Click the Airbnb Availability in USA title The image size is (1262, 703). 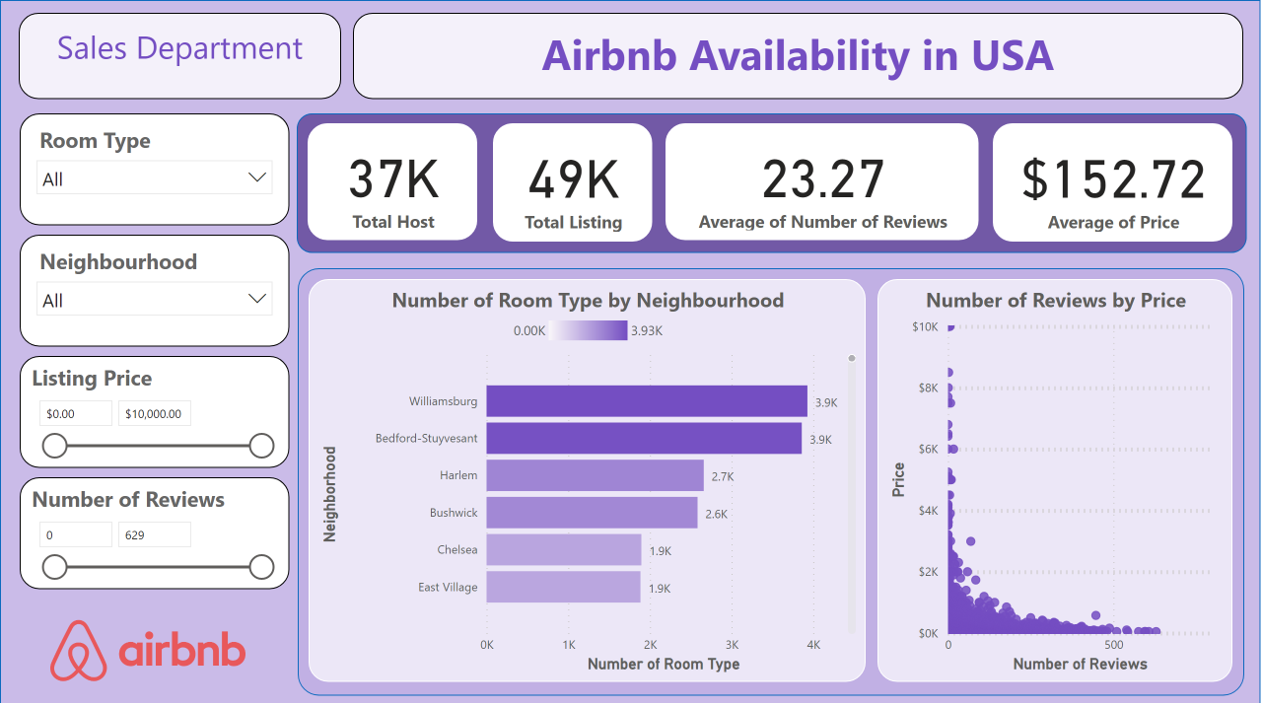tap(798, 56)
